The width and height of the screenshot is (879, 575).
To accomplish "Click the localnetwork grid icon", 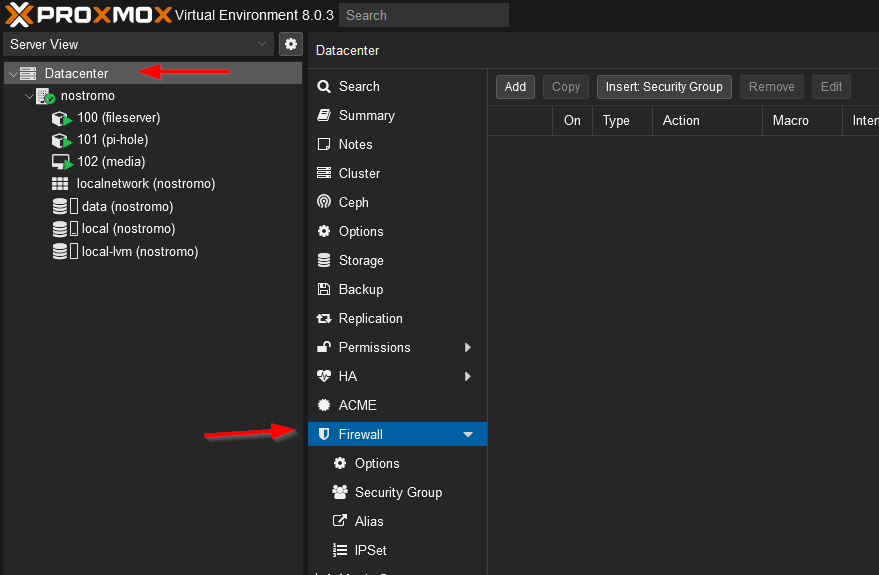I will coord(60,184).
